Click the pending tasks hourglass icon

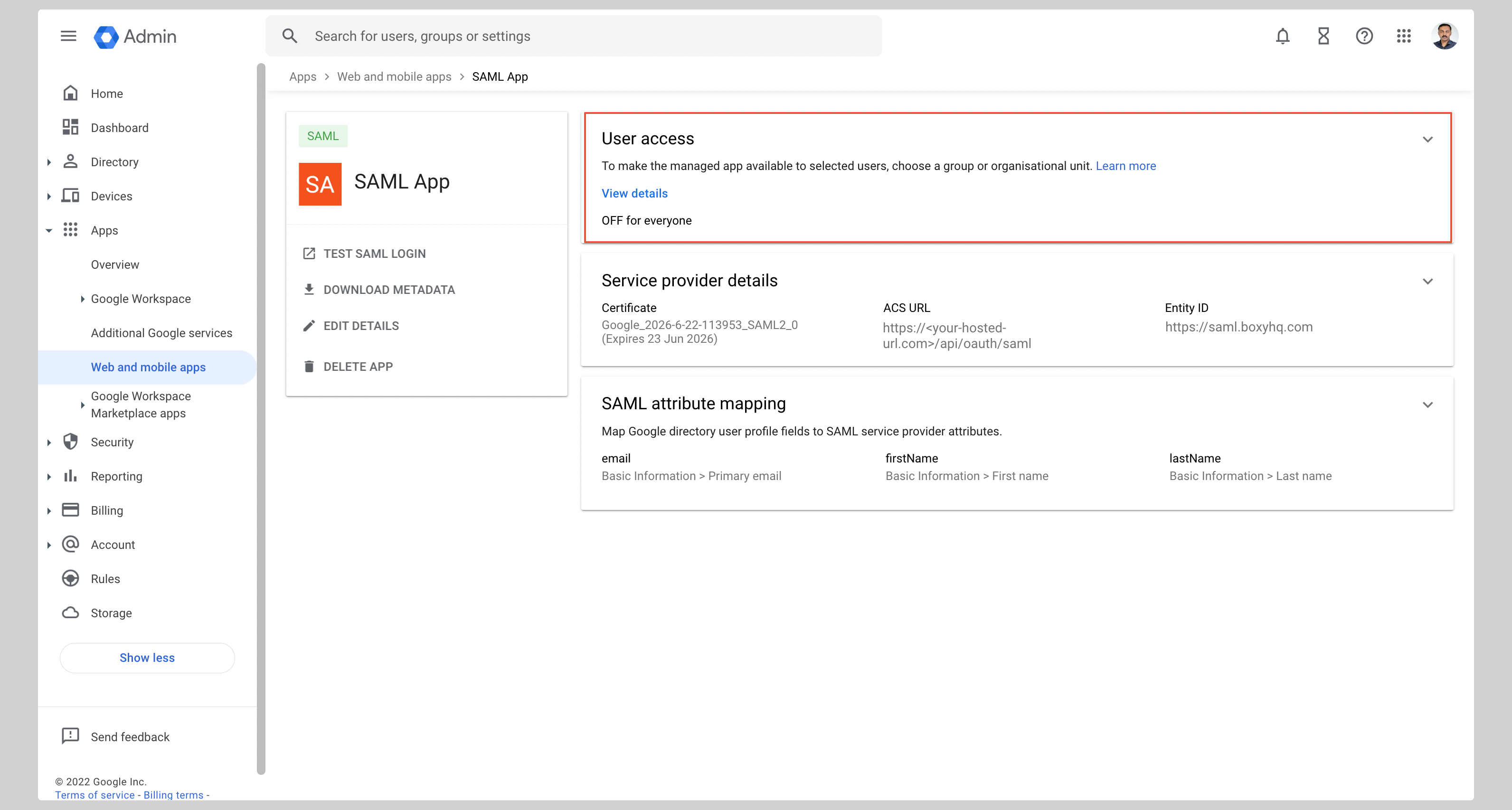(x=1323, y=36)
